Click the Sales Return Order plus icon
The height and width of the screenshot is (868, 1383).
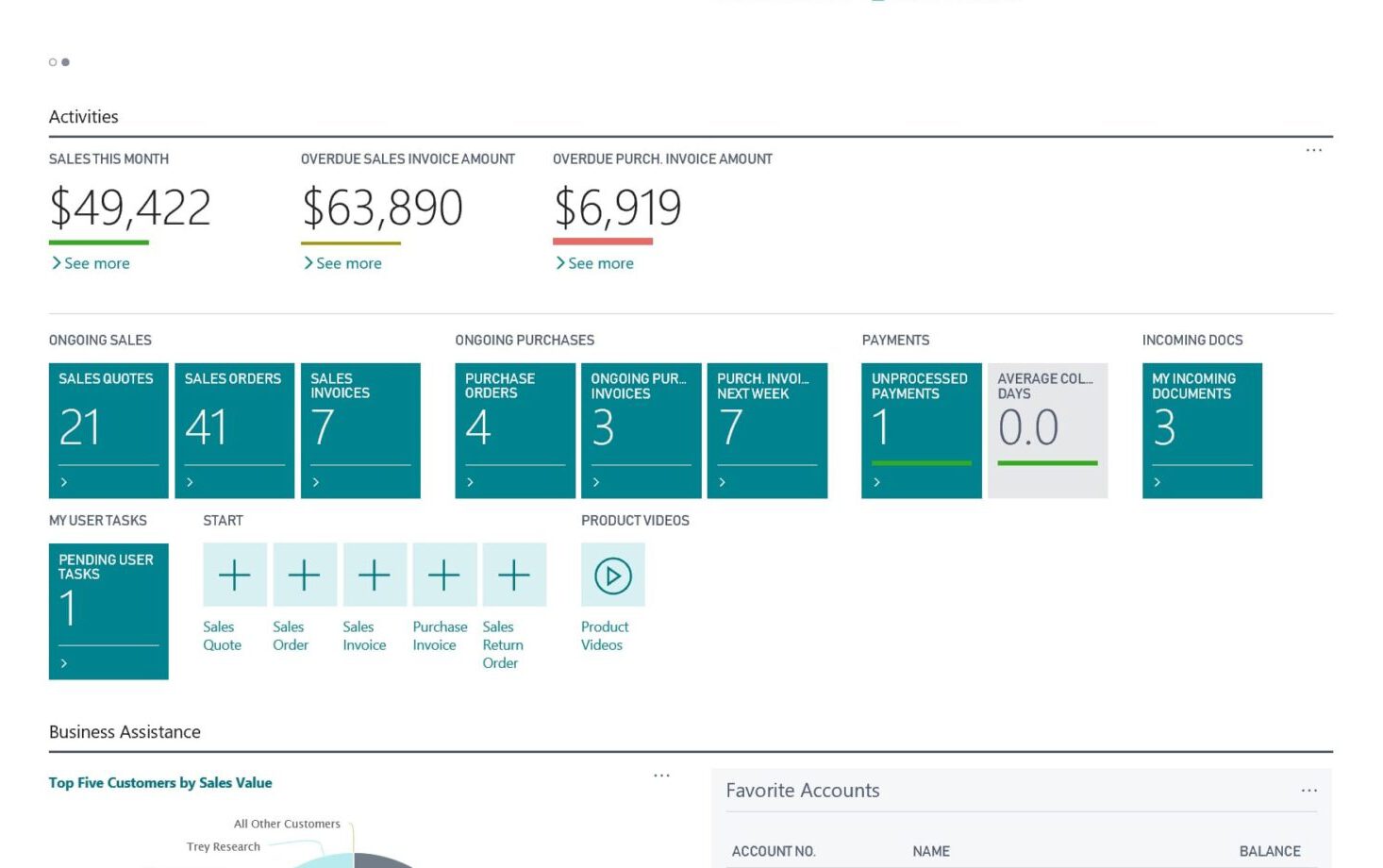[x=514, y=575]
